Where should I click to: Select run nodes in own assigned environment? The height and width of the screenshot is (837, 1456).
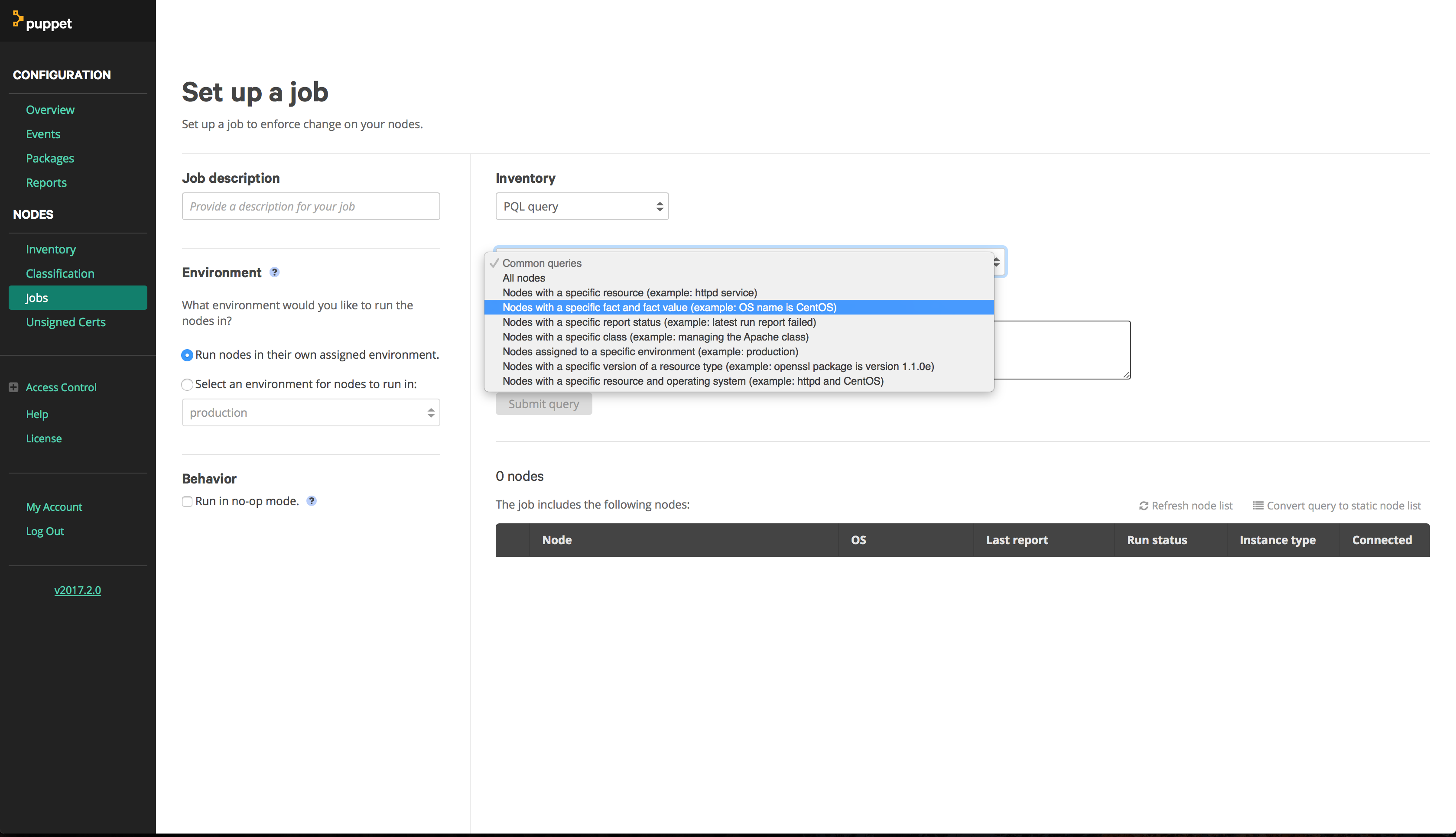(187, 355)
